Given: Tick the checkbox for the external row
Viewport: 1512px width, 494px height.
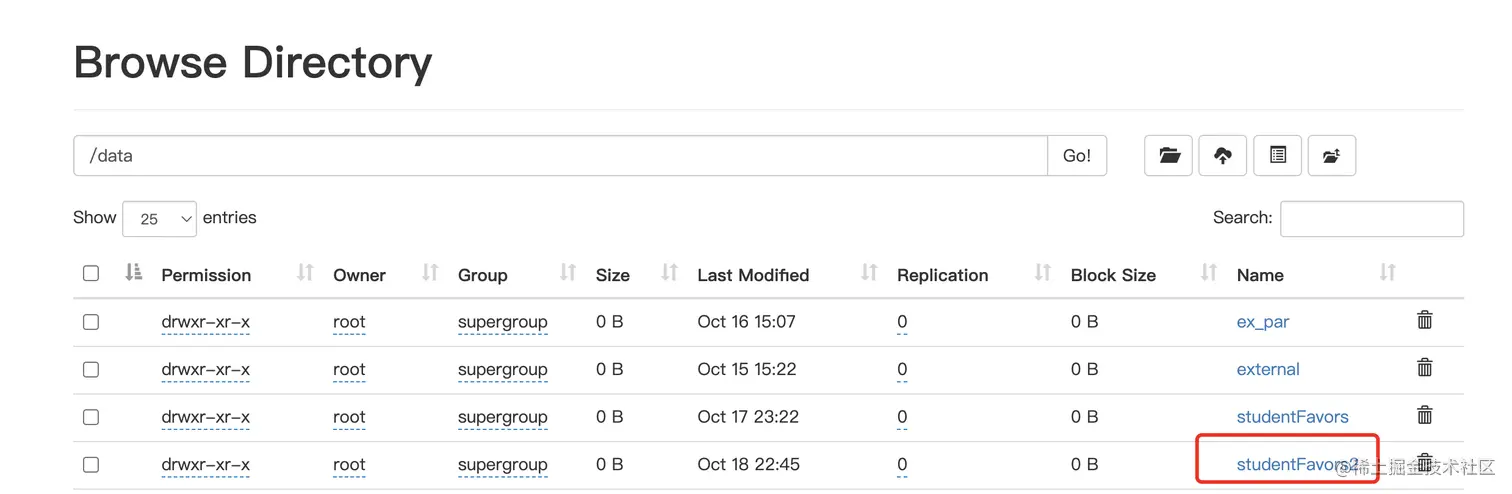Looking at the screenshot, I should pos(91,369).
